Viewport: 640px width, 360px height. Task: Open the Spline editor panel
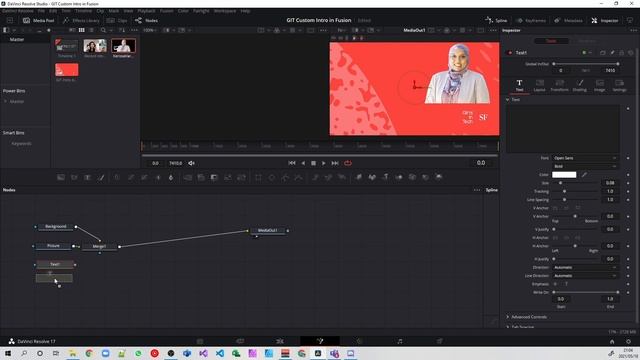pos(496,20)
